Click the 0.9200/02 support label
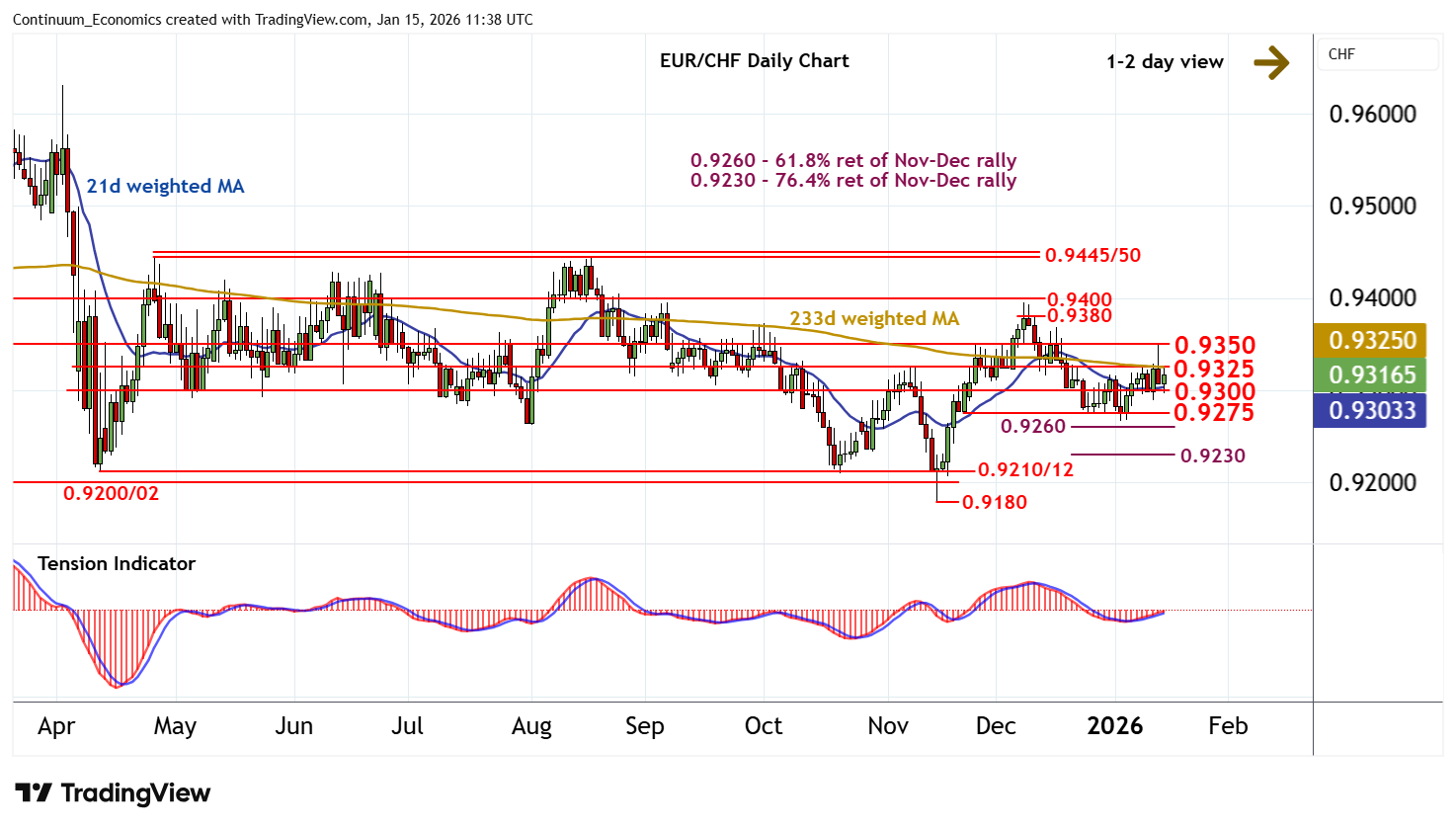This screenshot has width=1456, height=830. tap(111, 493)
